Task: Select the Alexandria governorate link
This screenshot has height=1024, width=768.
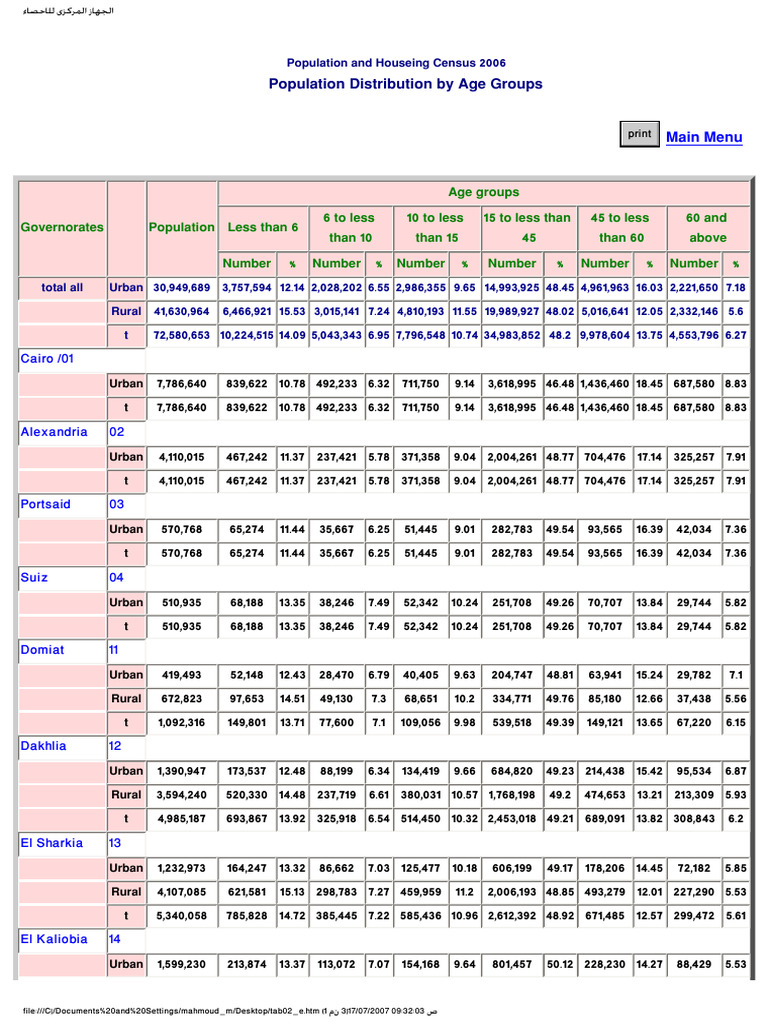Action: pos(54,432)
